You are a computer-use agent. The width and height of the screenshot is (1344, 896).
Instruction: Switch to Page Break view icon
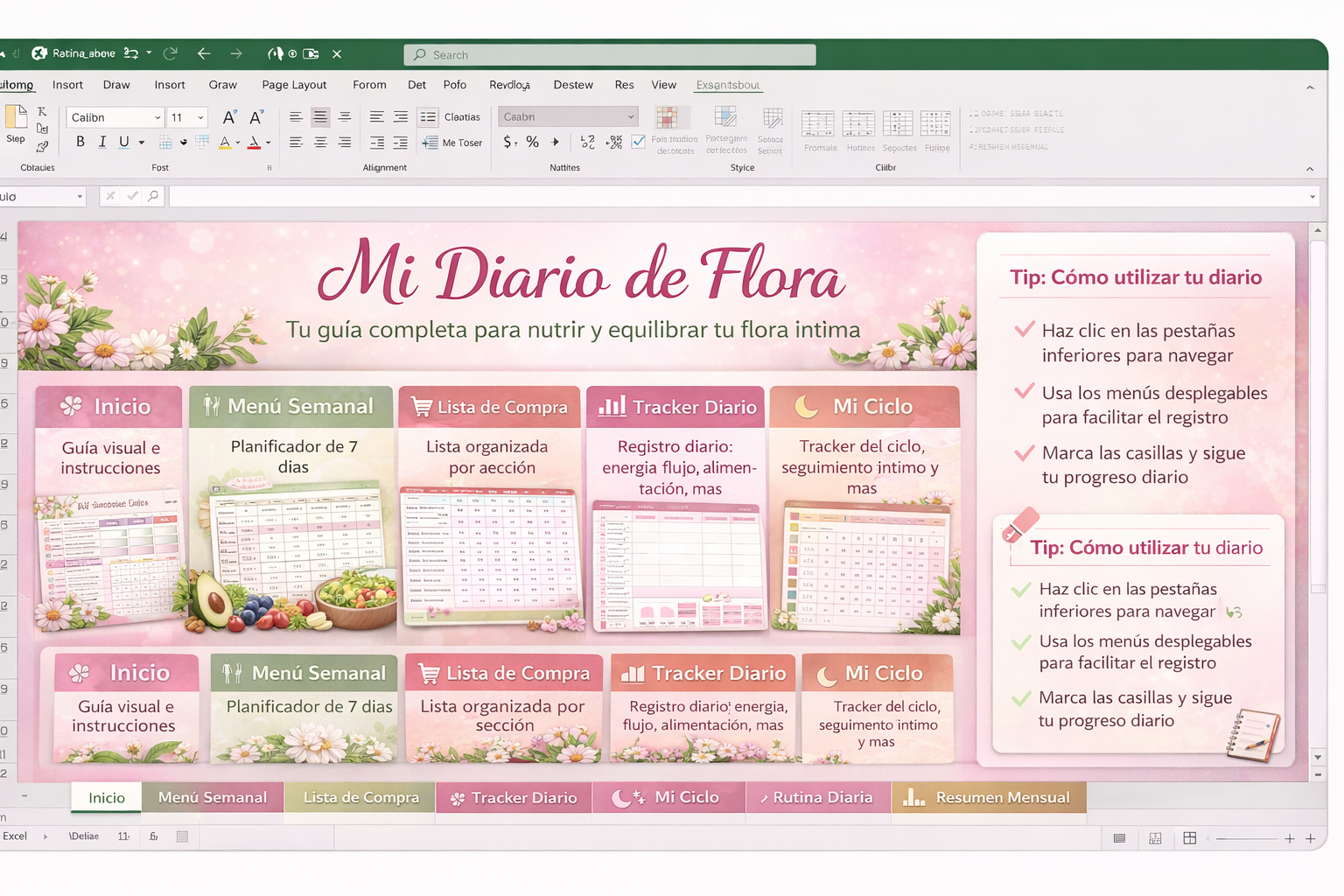pos(1189,838)
